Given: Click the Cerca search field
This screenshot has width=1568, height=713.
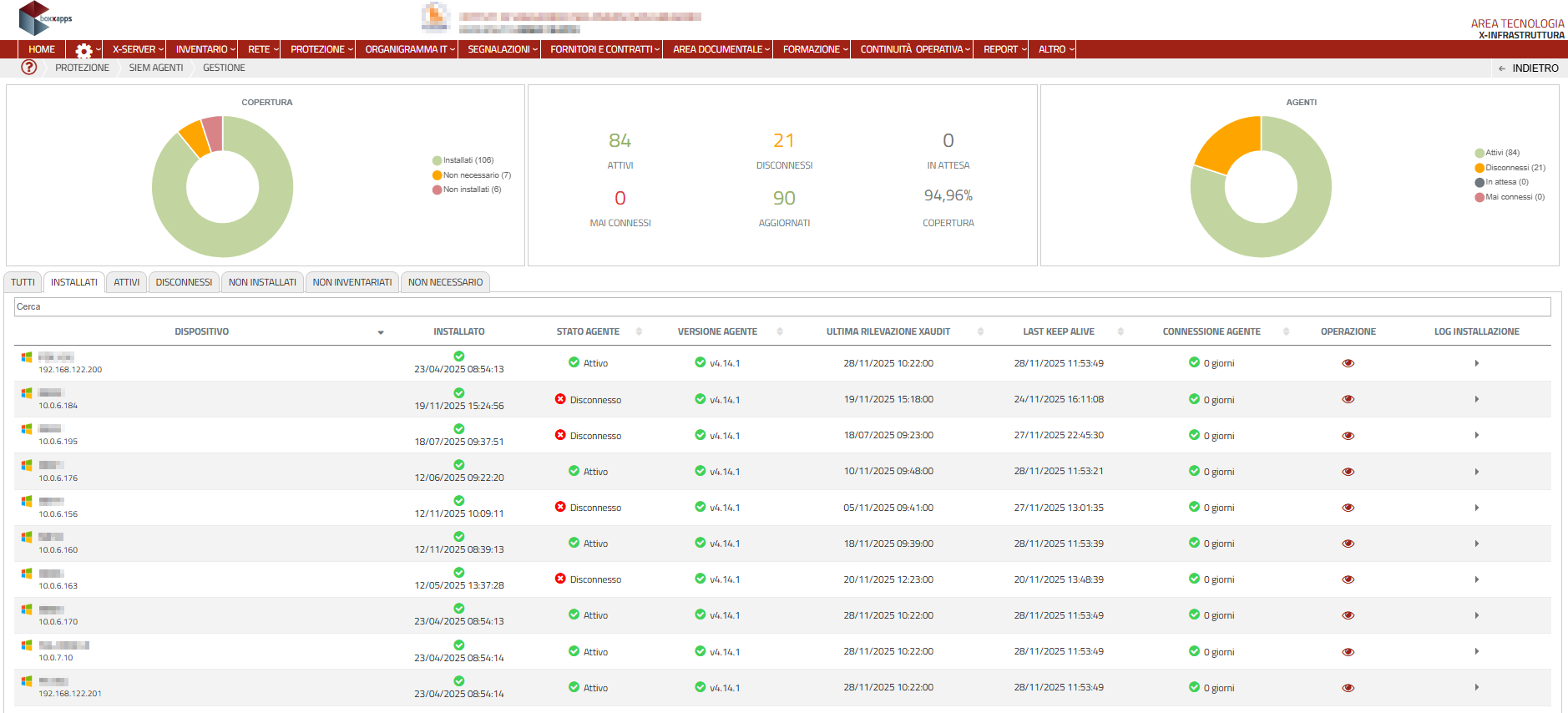Looking at the screenshot, I should [x=781, y=306].
